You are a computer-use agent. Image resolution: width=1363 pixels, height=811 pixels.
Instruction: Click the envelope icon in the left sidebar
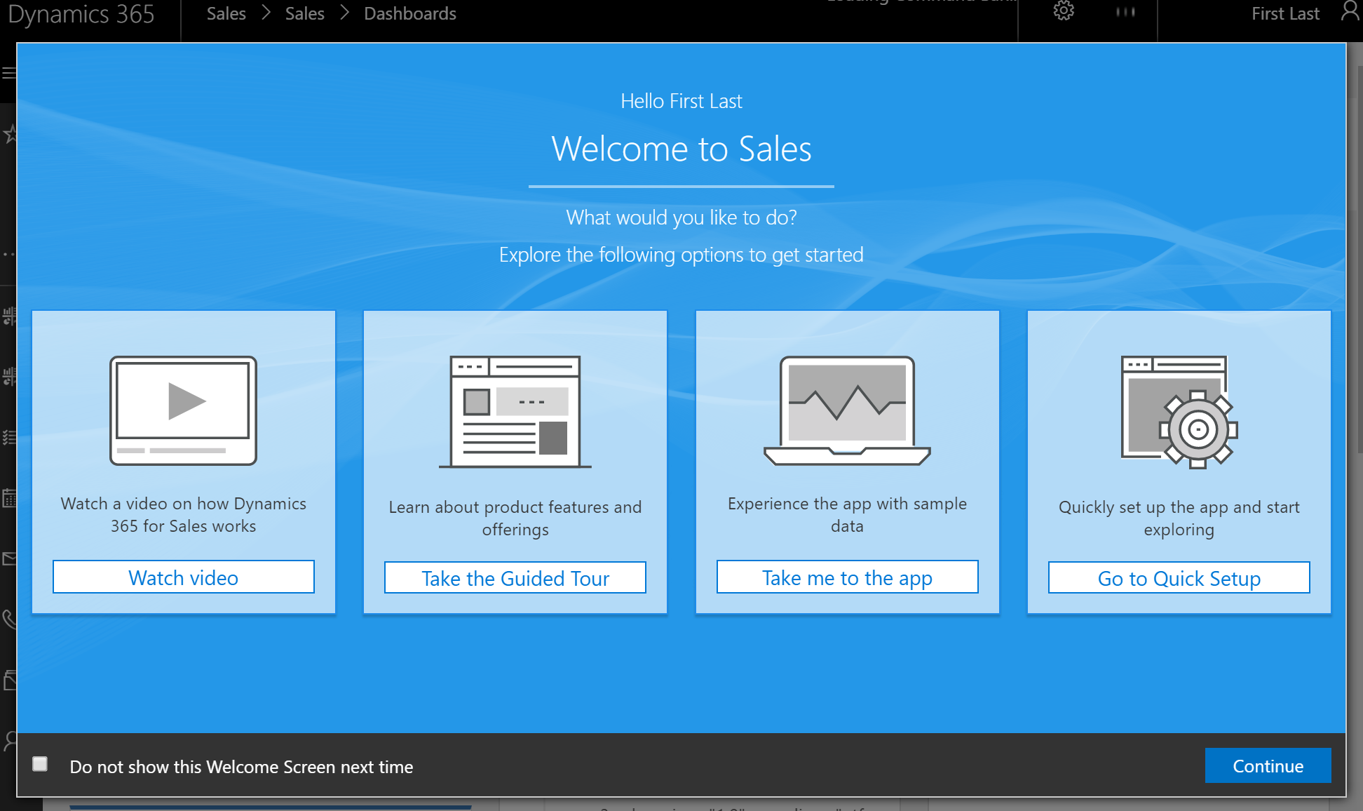8,558
